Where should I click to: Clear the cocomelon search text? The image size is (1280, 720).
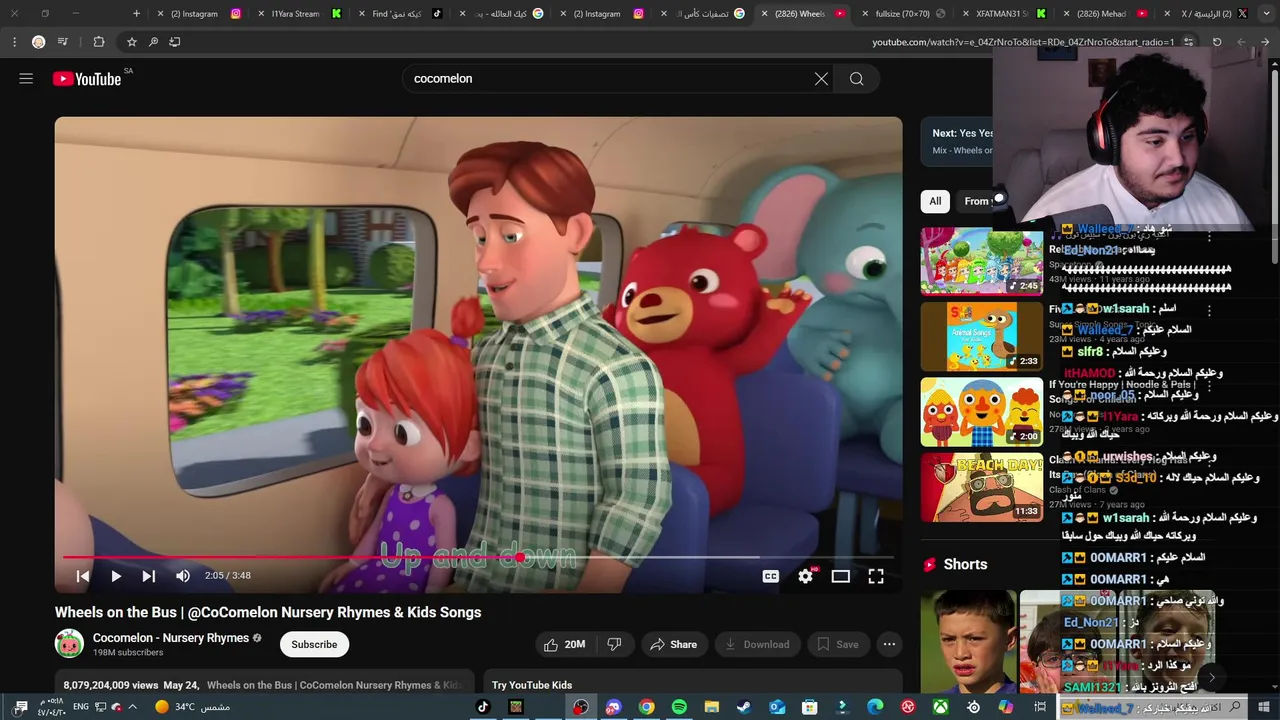coord(821,79)
